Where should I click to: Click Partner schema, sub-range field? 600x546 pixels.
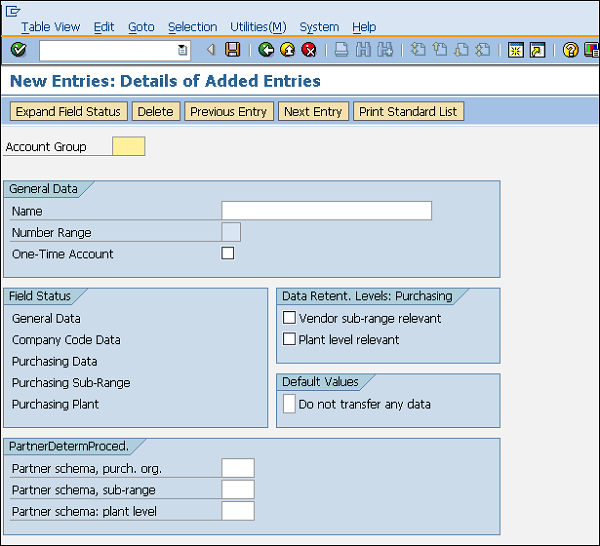point(238,489)
